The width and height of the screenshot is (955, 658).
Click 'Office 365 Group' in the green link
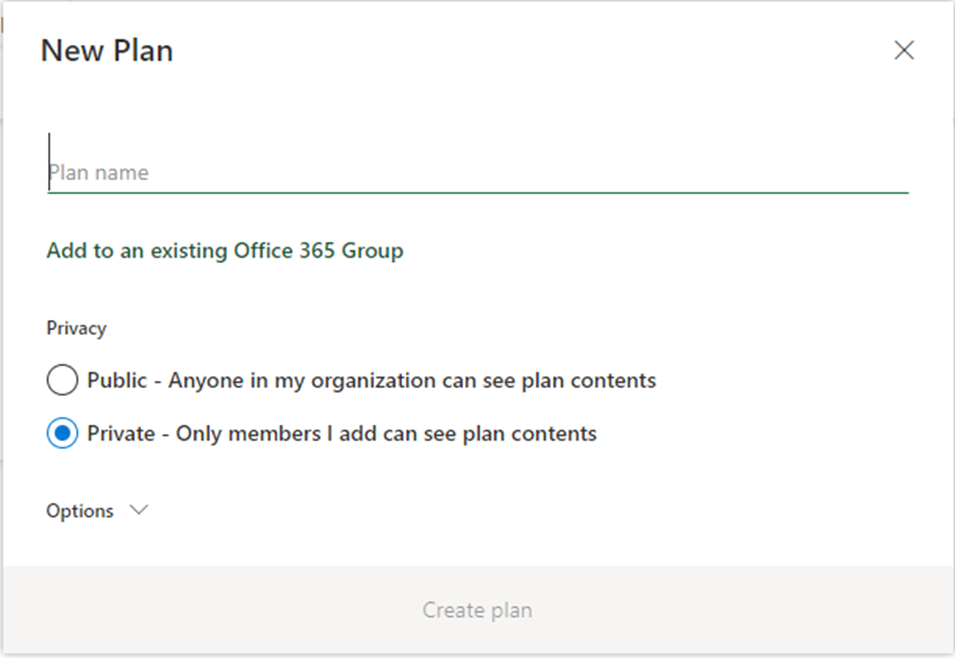click(319, 250)
